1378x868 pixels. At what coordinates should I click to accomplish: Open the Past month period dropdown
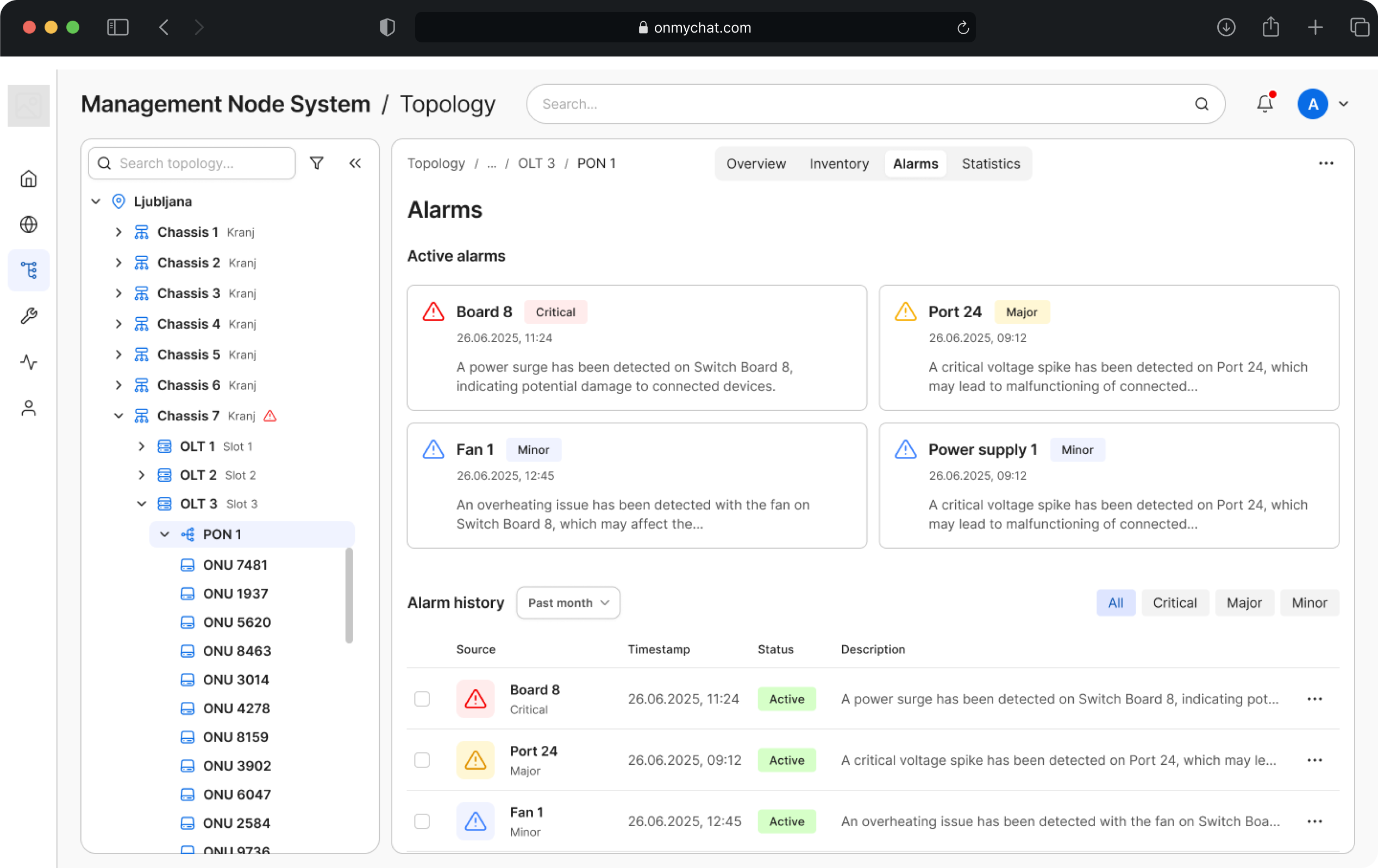coord(568,602)
